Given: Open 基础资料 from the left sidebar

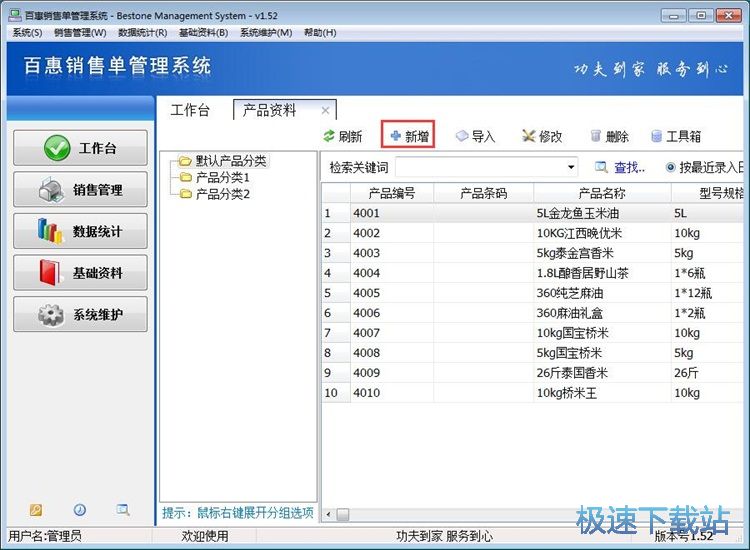Looking at the screenshot, I should (x=80, y=273).
